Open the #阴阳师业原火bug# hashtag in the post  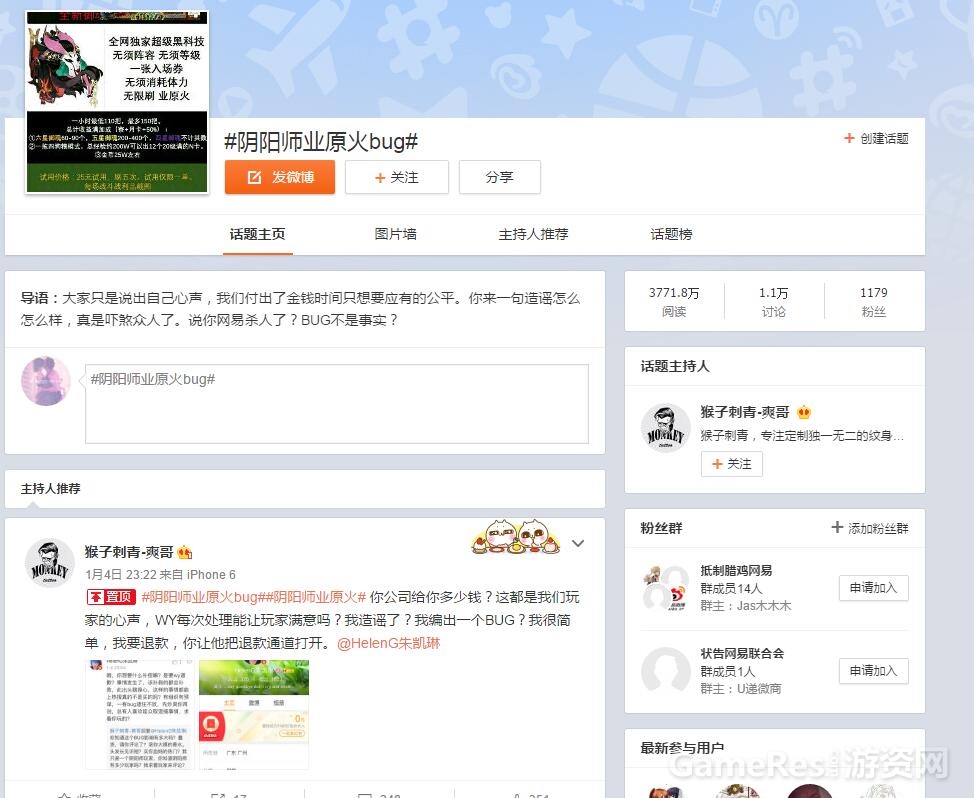click(204, 597)
